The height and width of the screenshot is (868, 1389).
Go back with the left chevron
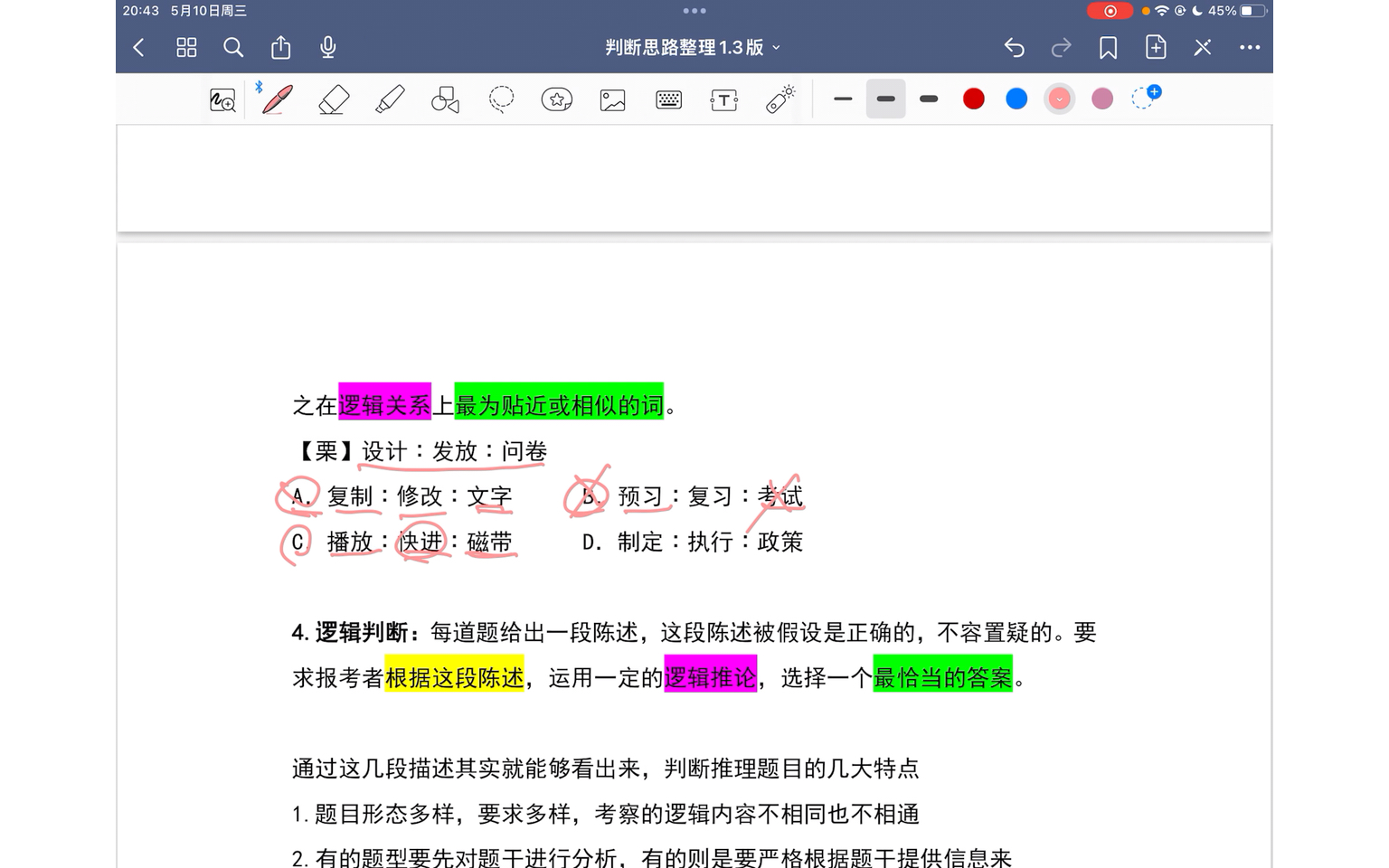[x=138, y=48]
